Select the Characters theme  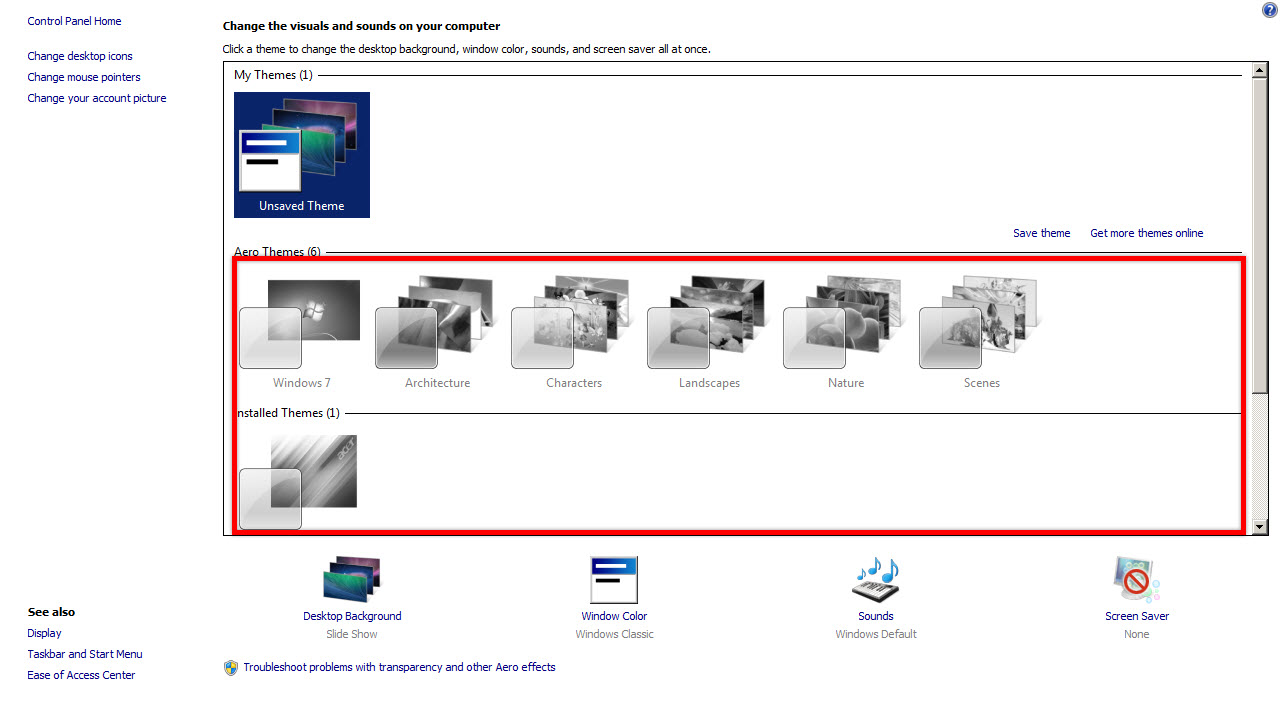coord(573,335)
